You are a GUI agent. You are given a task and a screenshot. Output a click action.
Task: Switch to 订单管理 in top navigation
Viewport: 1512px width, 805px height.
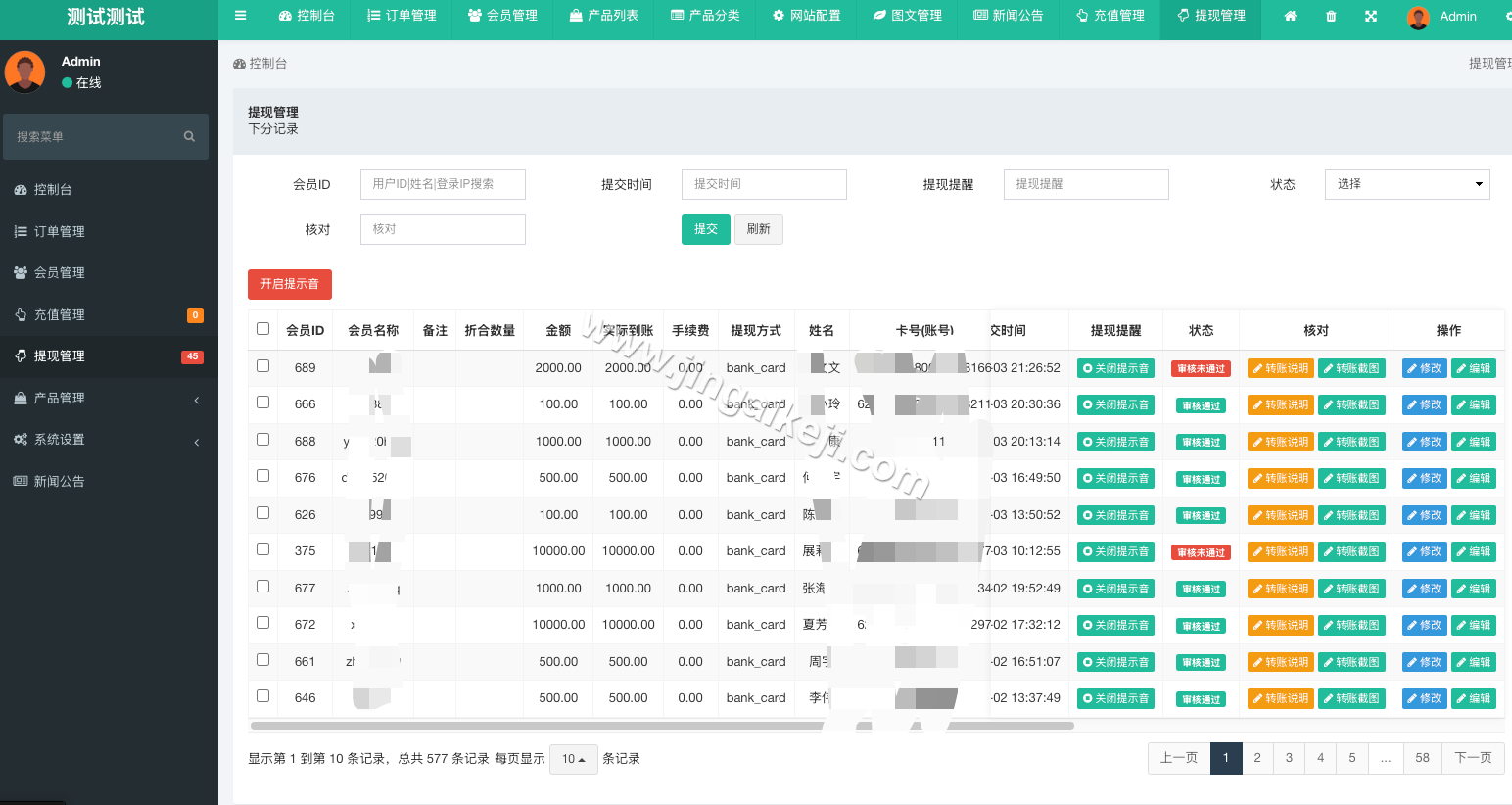pos(402,16)
